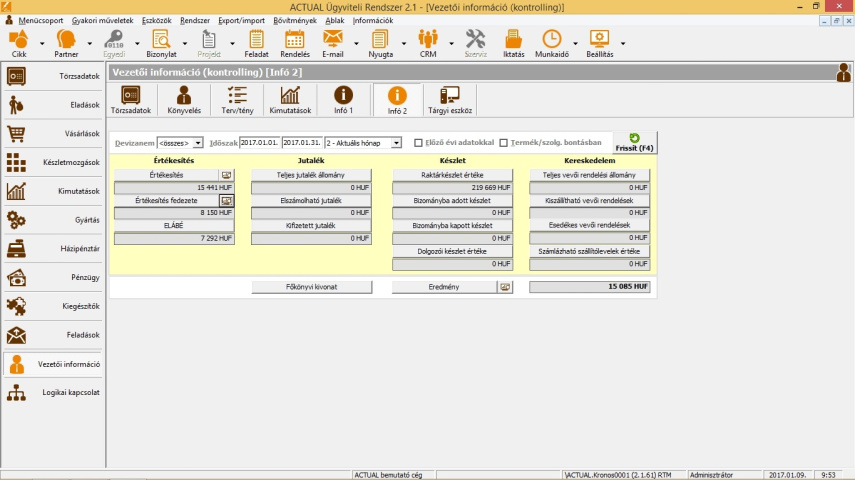Screen dimensions: 855x480
Task: Click the Főkönyvi kivonat button
Action: coord(310,287)
